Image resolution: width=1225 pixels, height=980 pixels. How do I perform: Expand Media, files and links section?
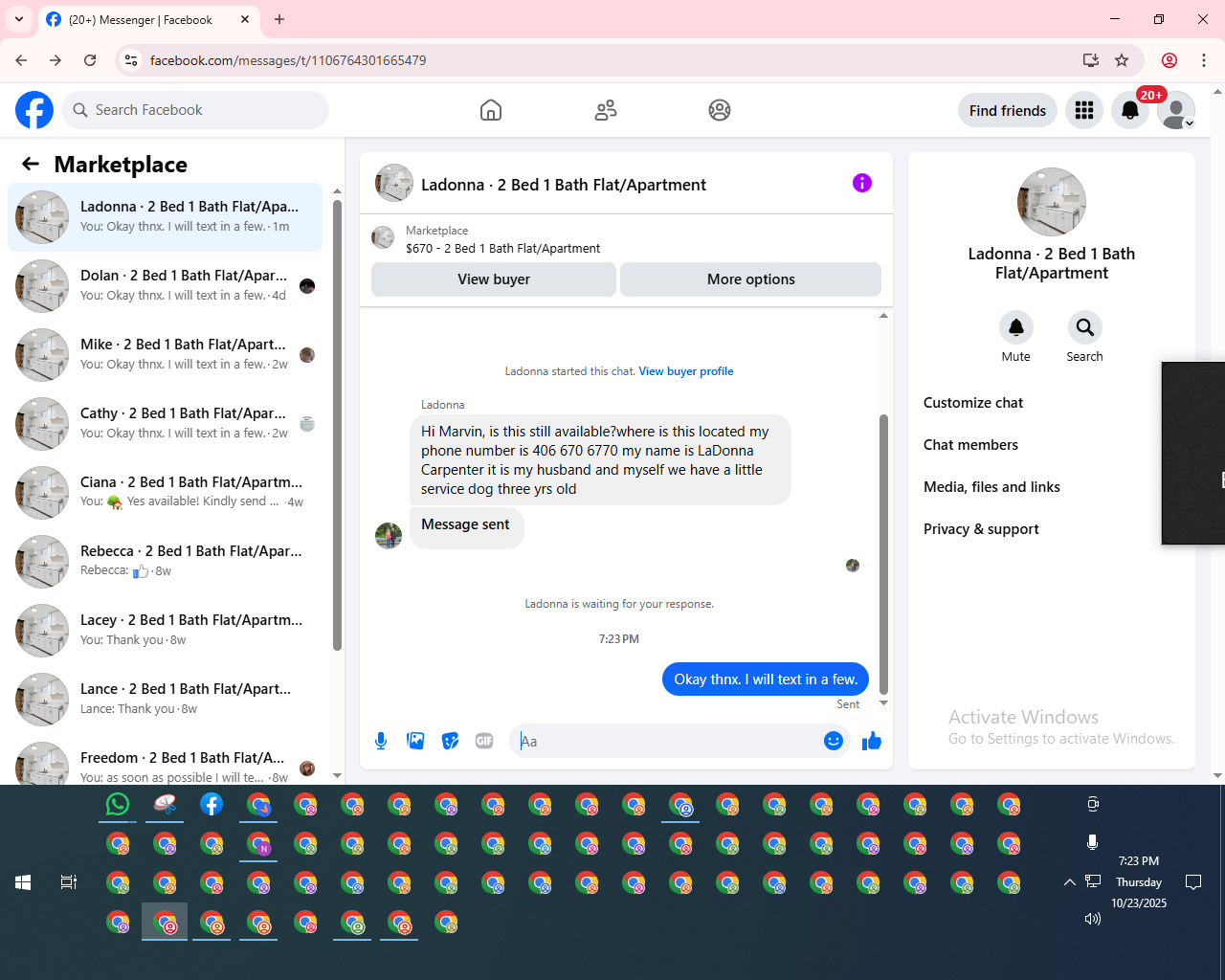click(1052, 487)
